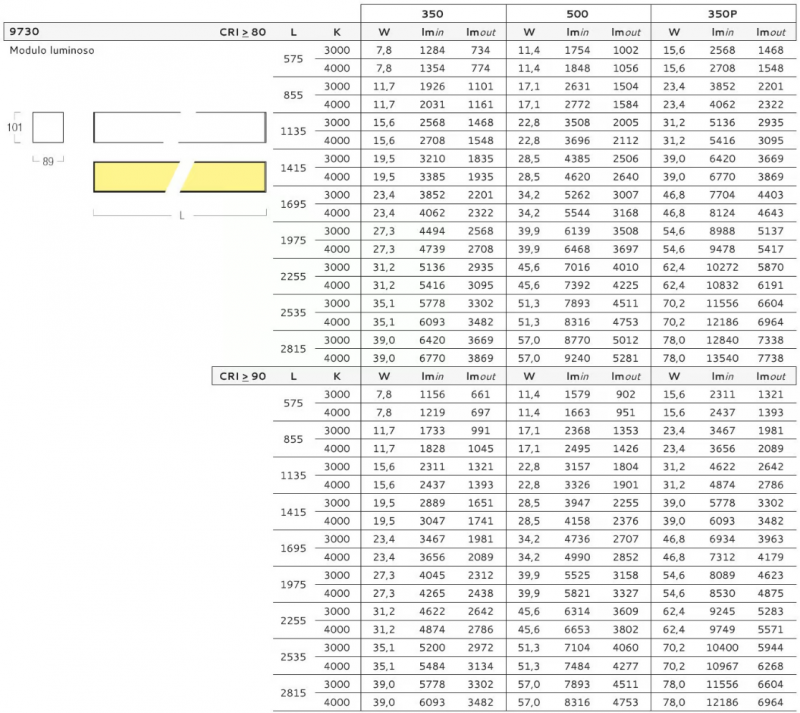
Task: Click the "10272" lm in value
Action: (722, 267)
